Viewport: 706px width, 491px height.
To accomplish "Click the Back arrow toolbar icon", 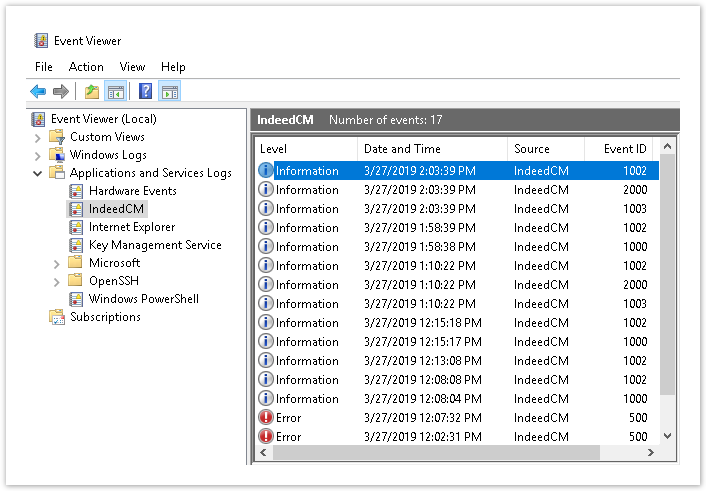I will click(x=39, y=92).
